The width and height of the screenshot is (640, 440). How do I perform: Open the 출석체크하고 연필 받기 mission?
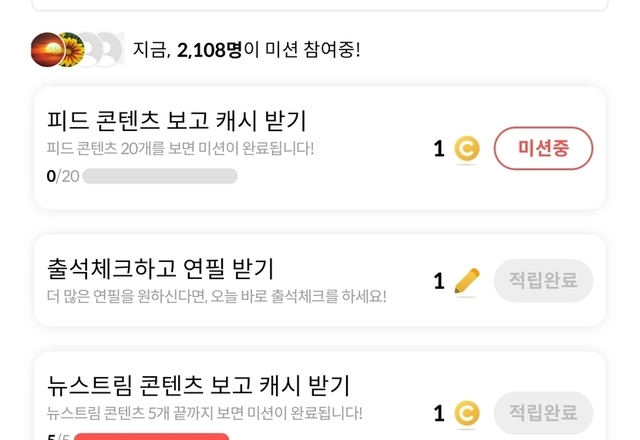[x=160, y=268]
